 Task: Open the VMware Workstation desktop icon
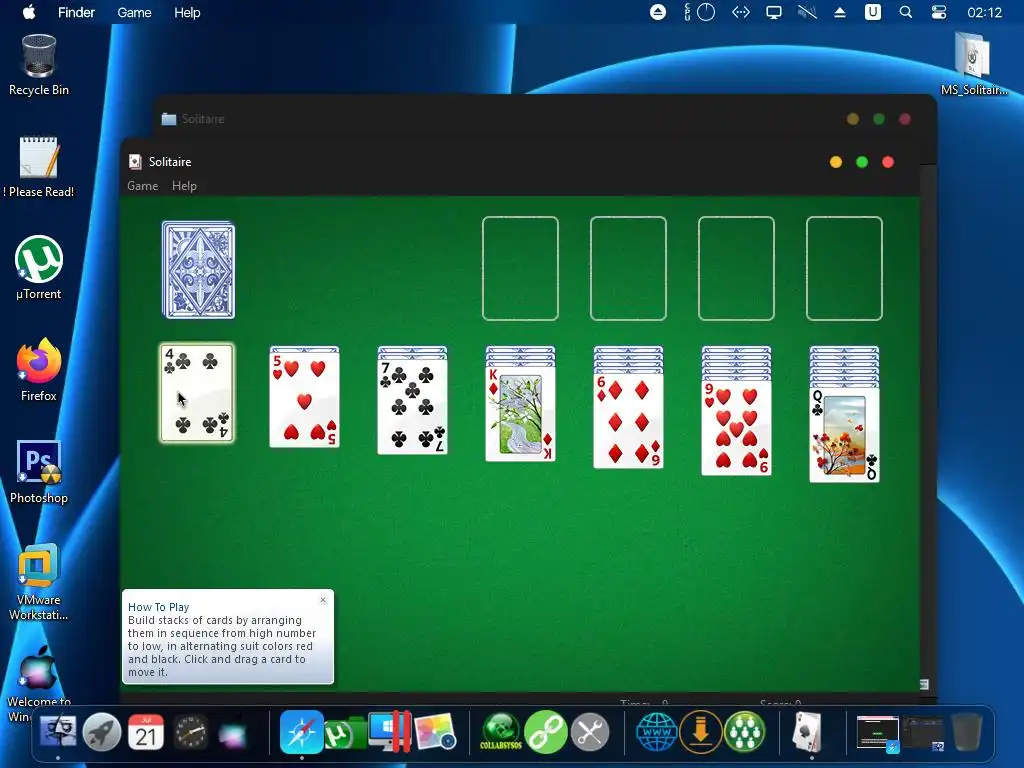point(39,581)
